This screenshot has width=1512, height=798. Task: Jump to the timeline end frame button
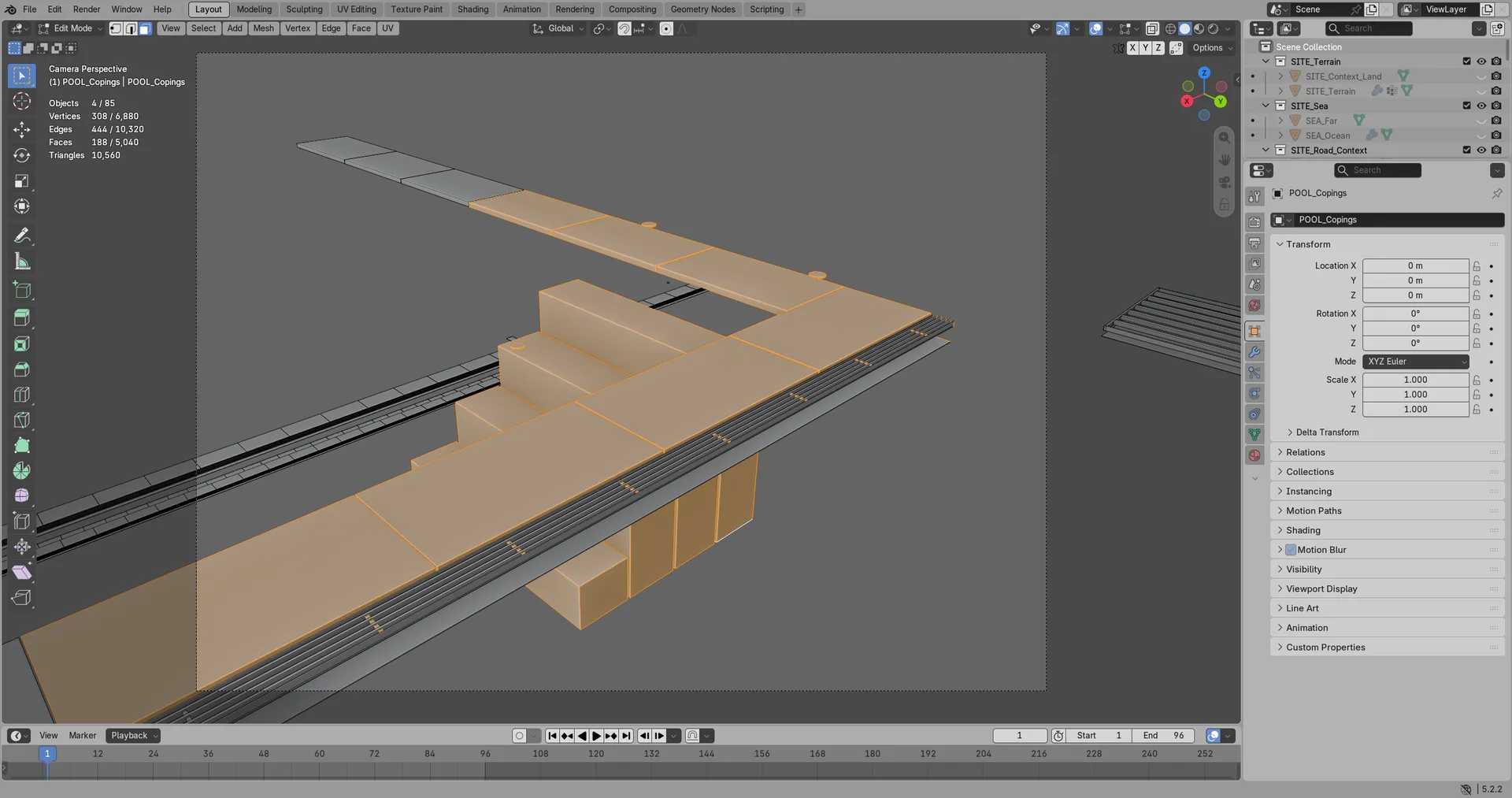[x=626, y=736]
